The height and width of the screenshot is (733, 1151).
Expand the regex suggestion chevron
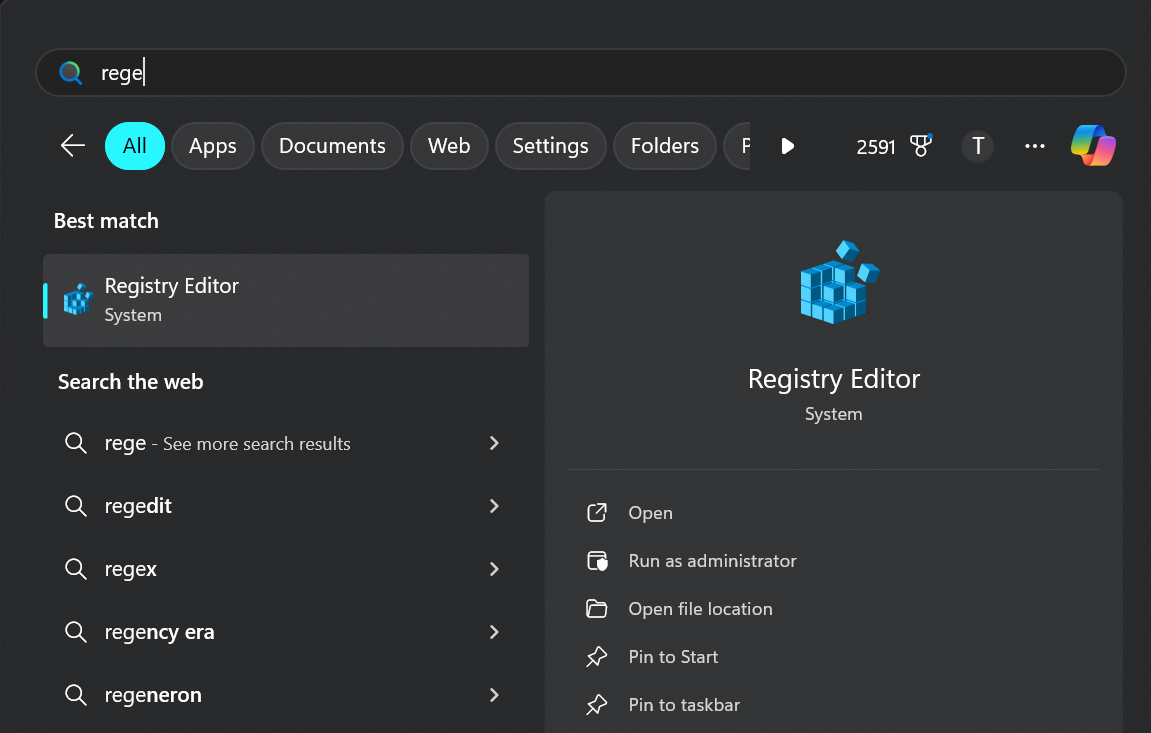[x=494, y=569]
